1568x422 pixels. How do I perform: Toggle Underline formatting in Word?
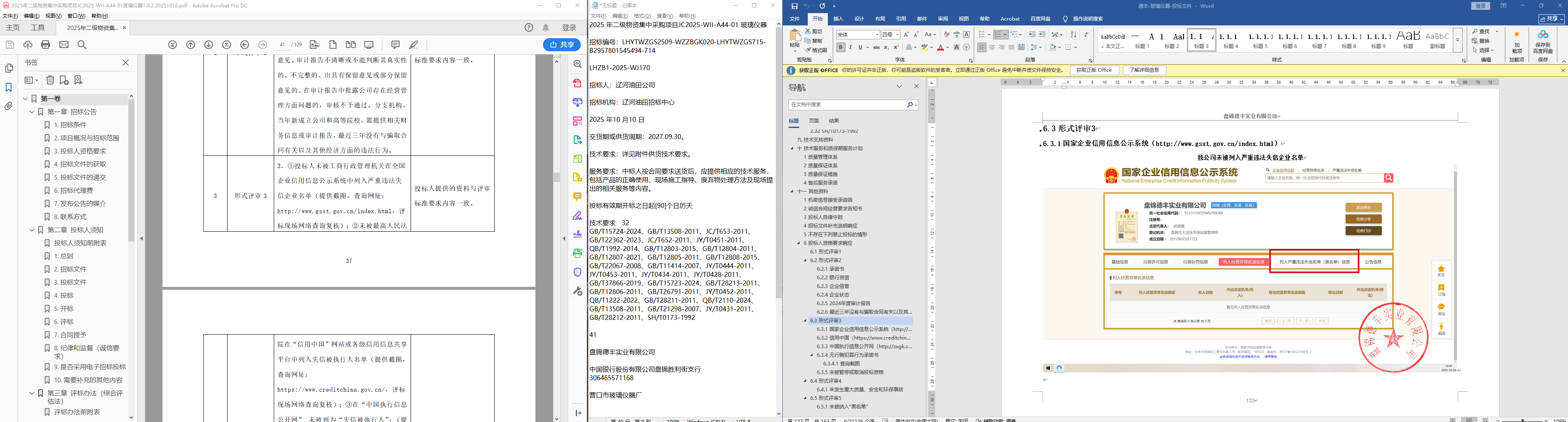[x=860, y=48]
